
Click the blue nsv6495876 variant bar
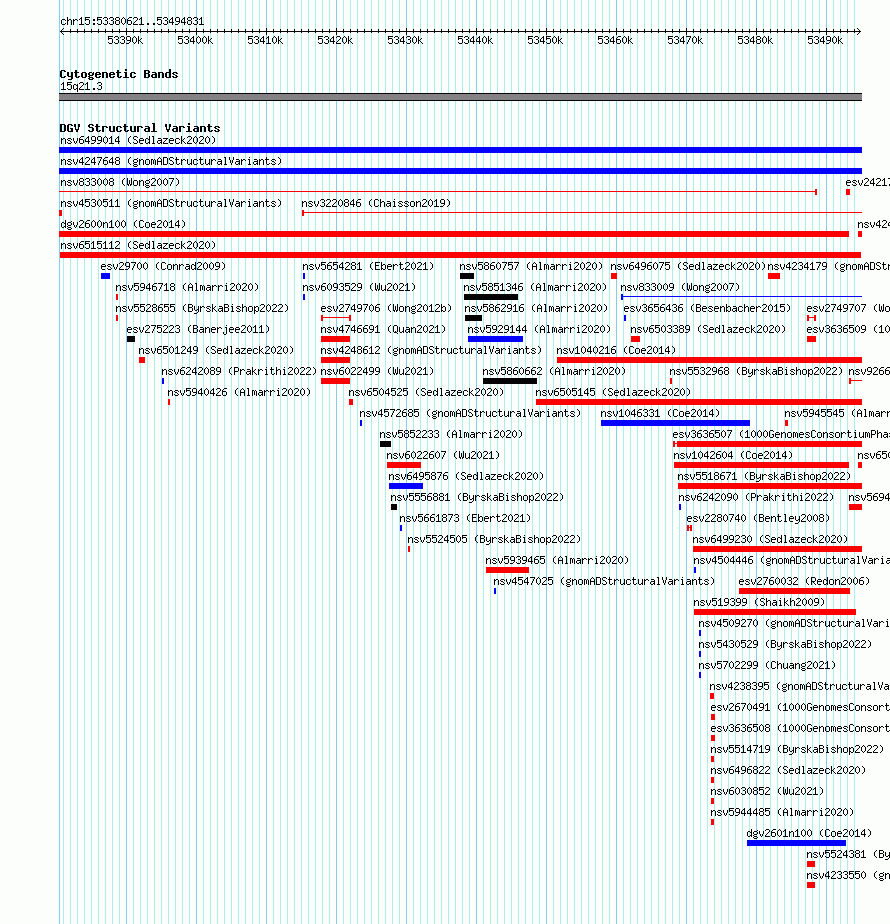406,486
